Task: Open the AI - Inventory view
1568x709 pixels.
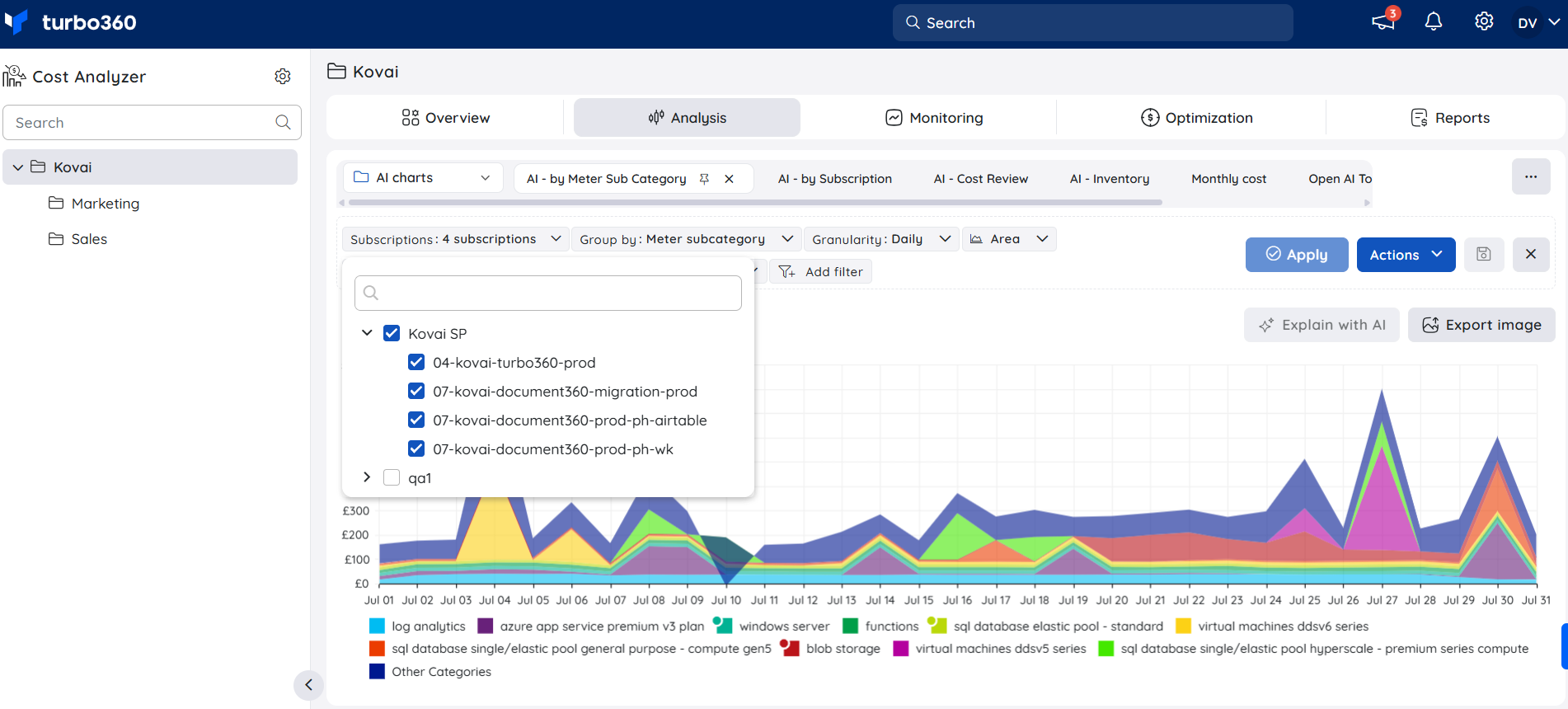Action: 1109,179
